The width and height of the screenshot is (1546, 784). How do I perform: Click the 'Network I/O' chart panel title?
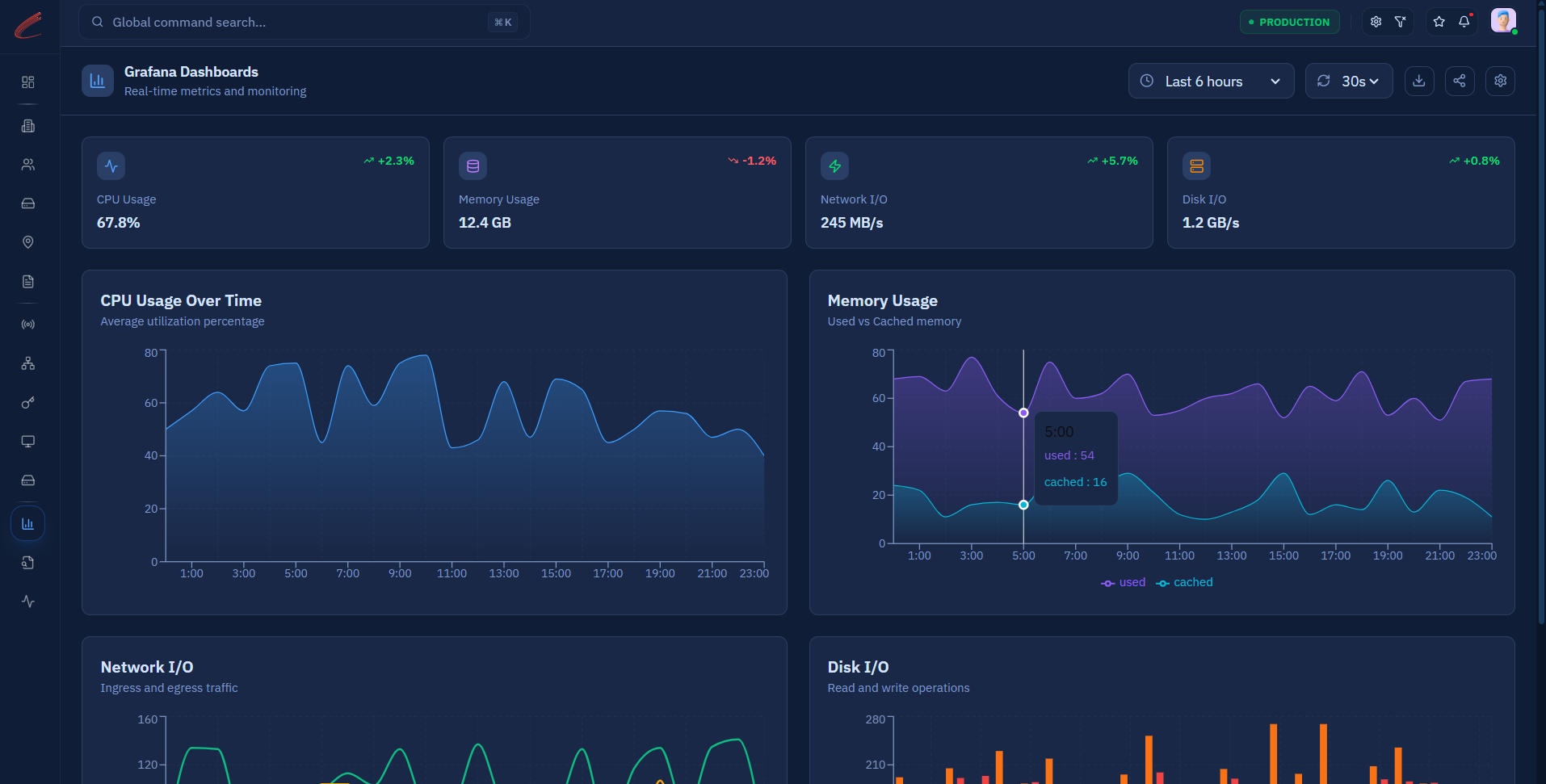click(x=147, y=668)
